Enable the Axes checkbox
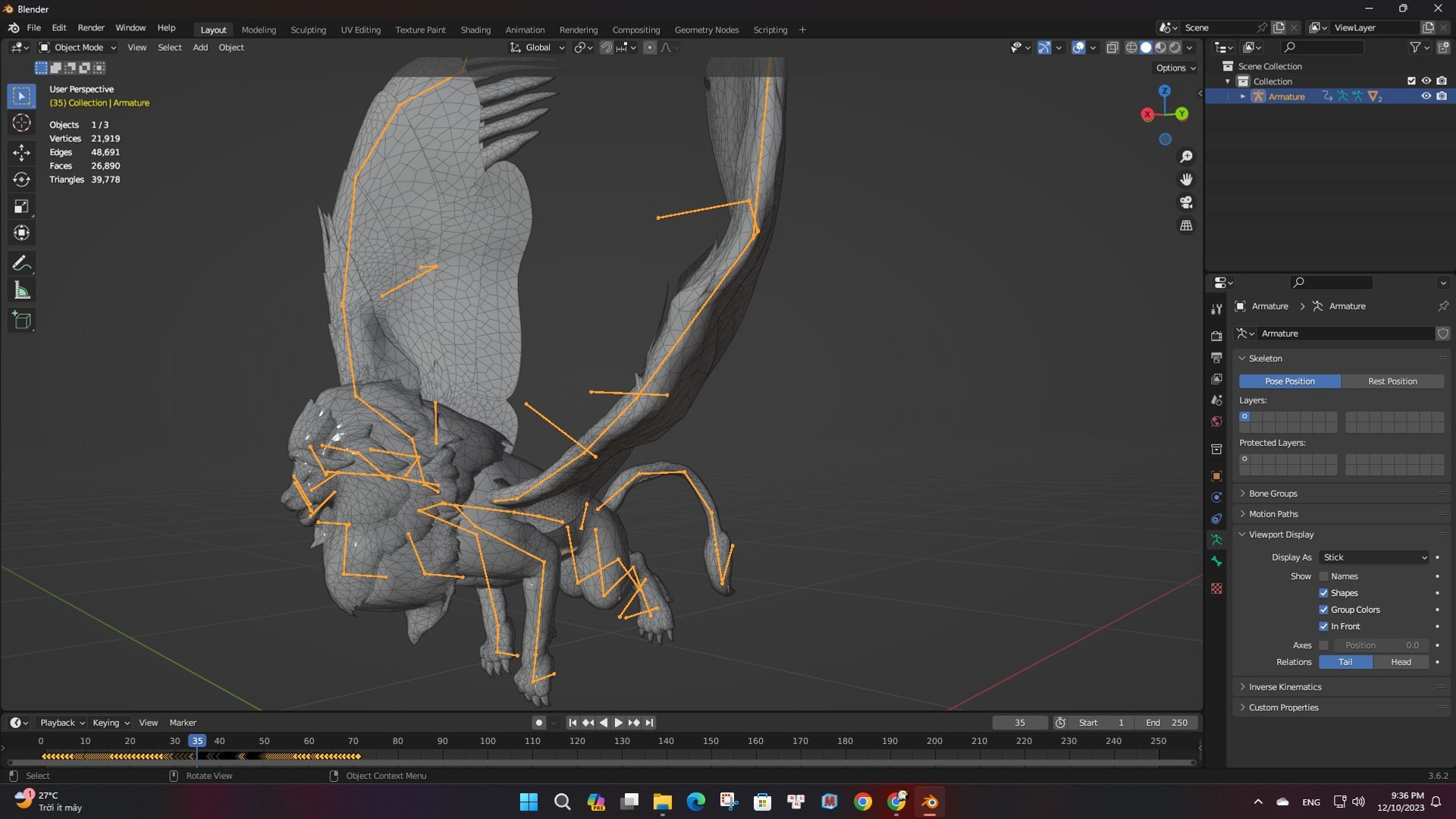Viewport: 1456px width, 819px height. [1323, 645]
